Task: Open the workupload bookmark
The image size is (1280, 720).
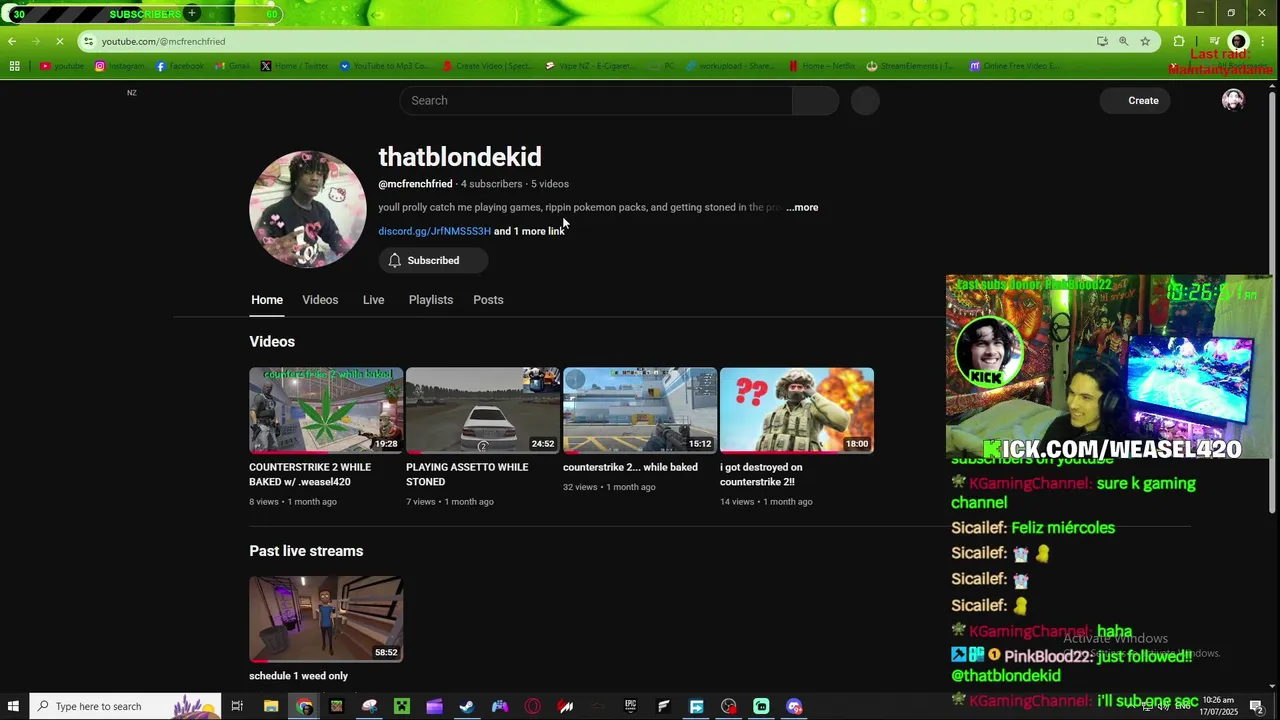Action: (728, 66)
